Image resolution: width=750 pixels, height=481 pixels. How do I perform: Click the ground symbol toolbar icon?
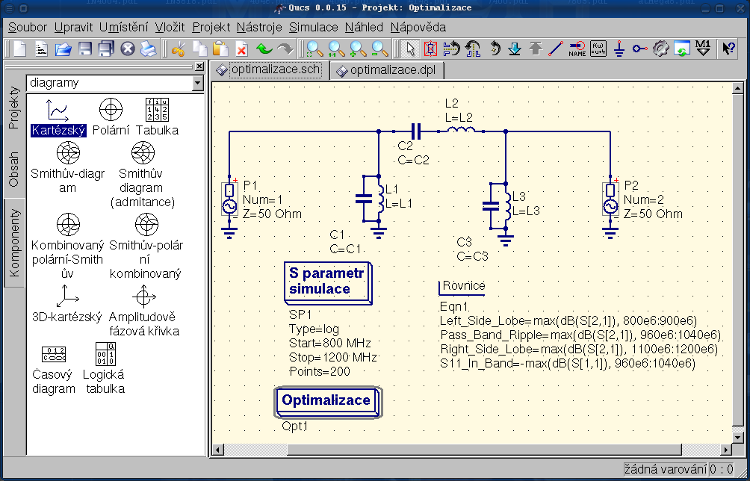point(619,48)
